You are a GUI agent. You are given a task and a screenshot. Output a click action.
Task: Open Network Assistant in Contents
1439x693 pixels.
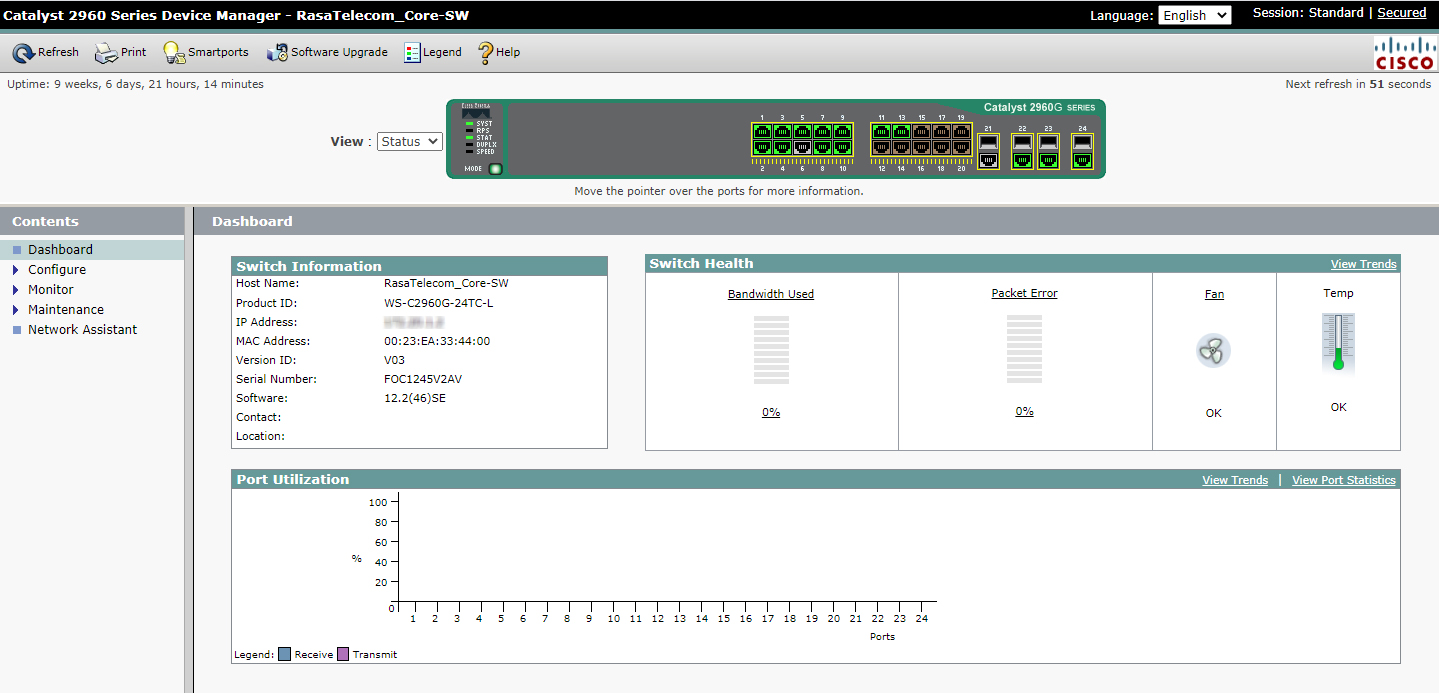pos(82,330)
